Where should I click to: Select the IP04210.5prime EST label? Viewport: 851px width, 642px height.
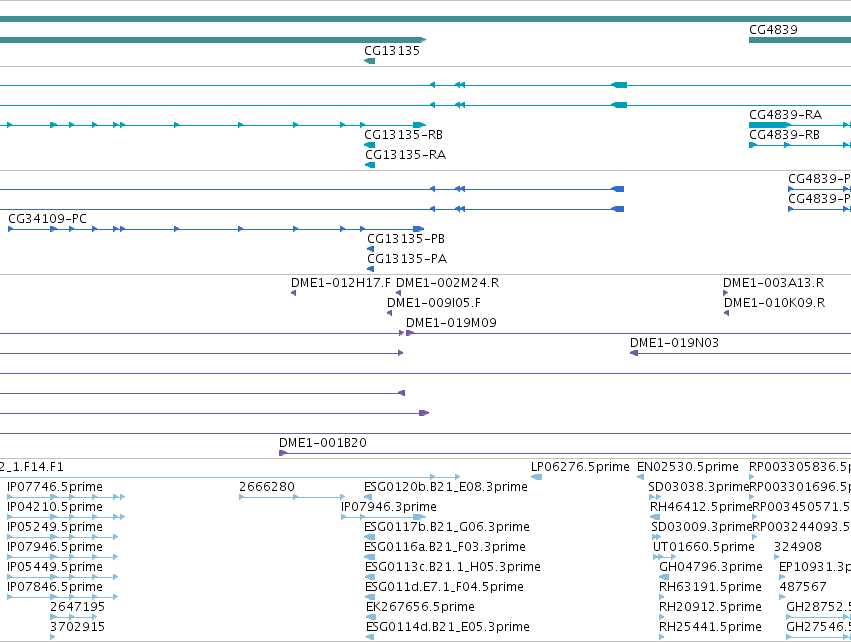55,507
